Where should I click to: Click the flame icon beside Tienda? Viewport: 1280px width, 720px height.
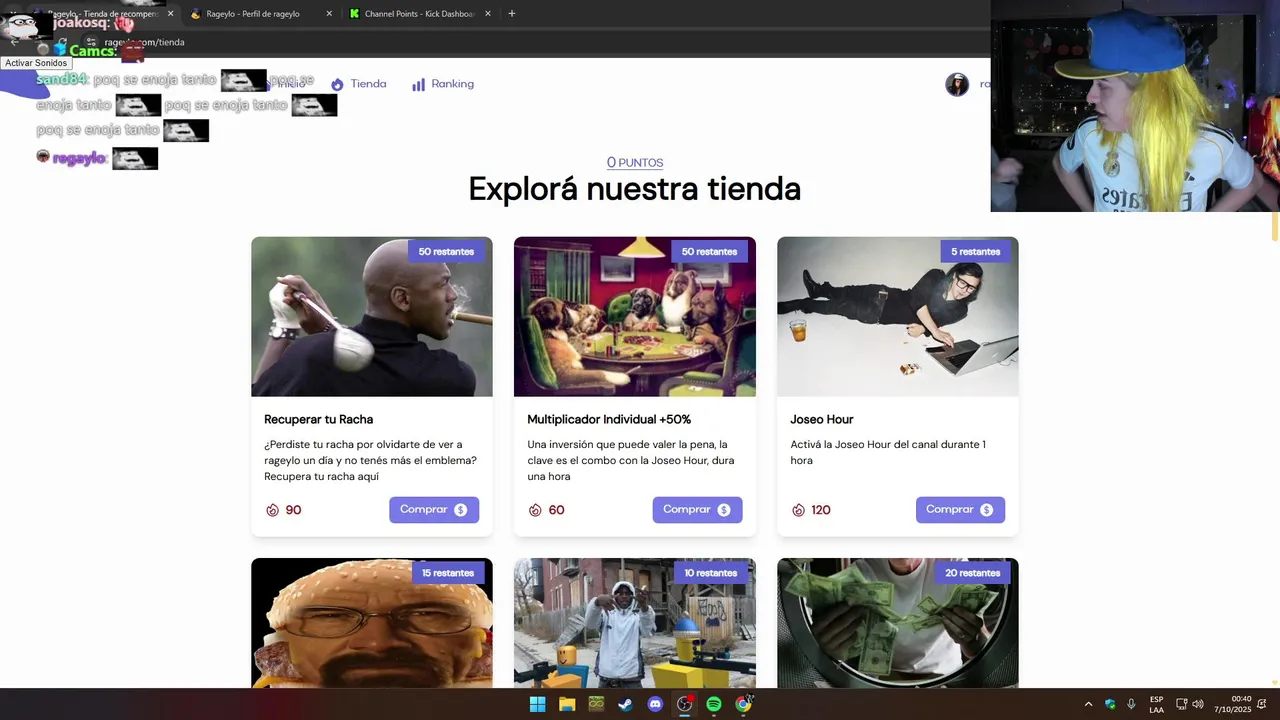(337, 85)
